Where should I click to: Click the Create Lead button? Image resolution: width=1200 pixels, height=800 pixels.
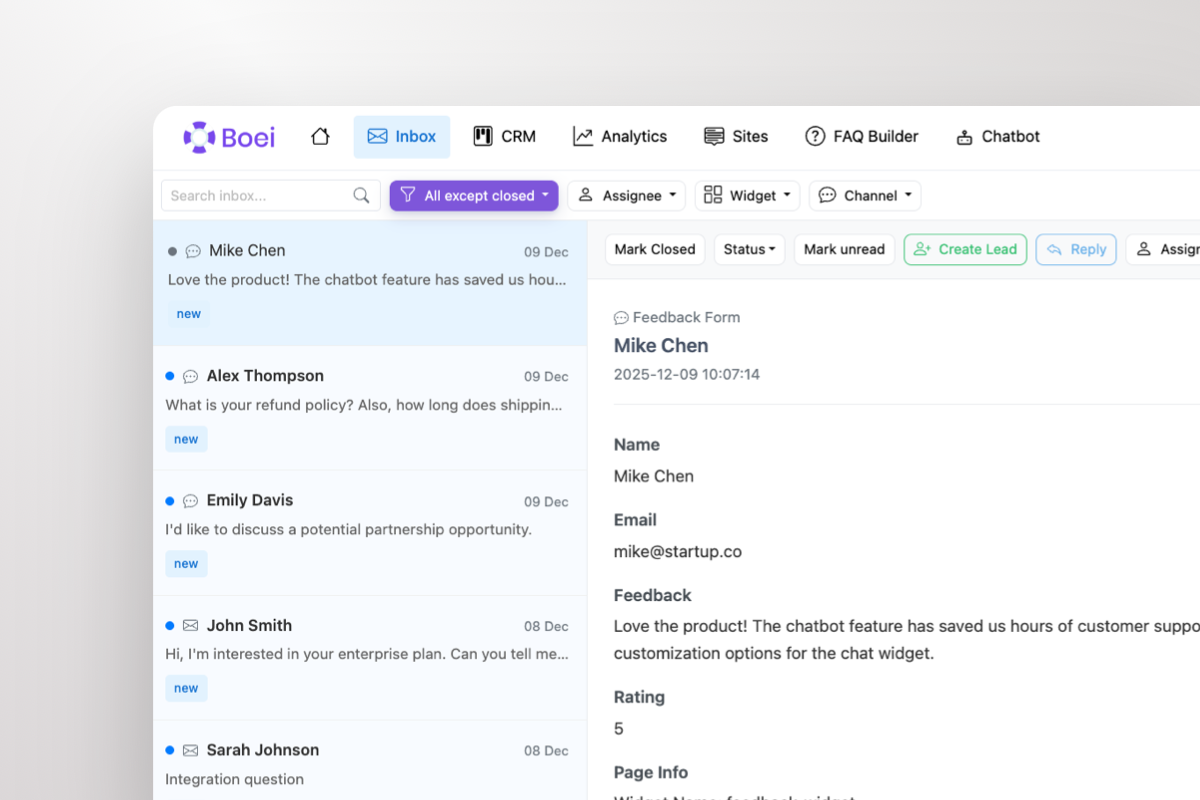964,249
